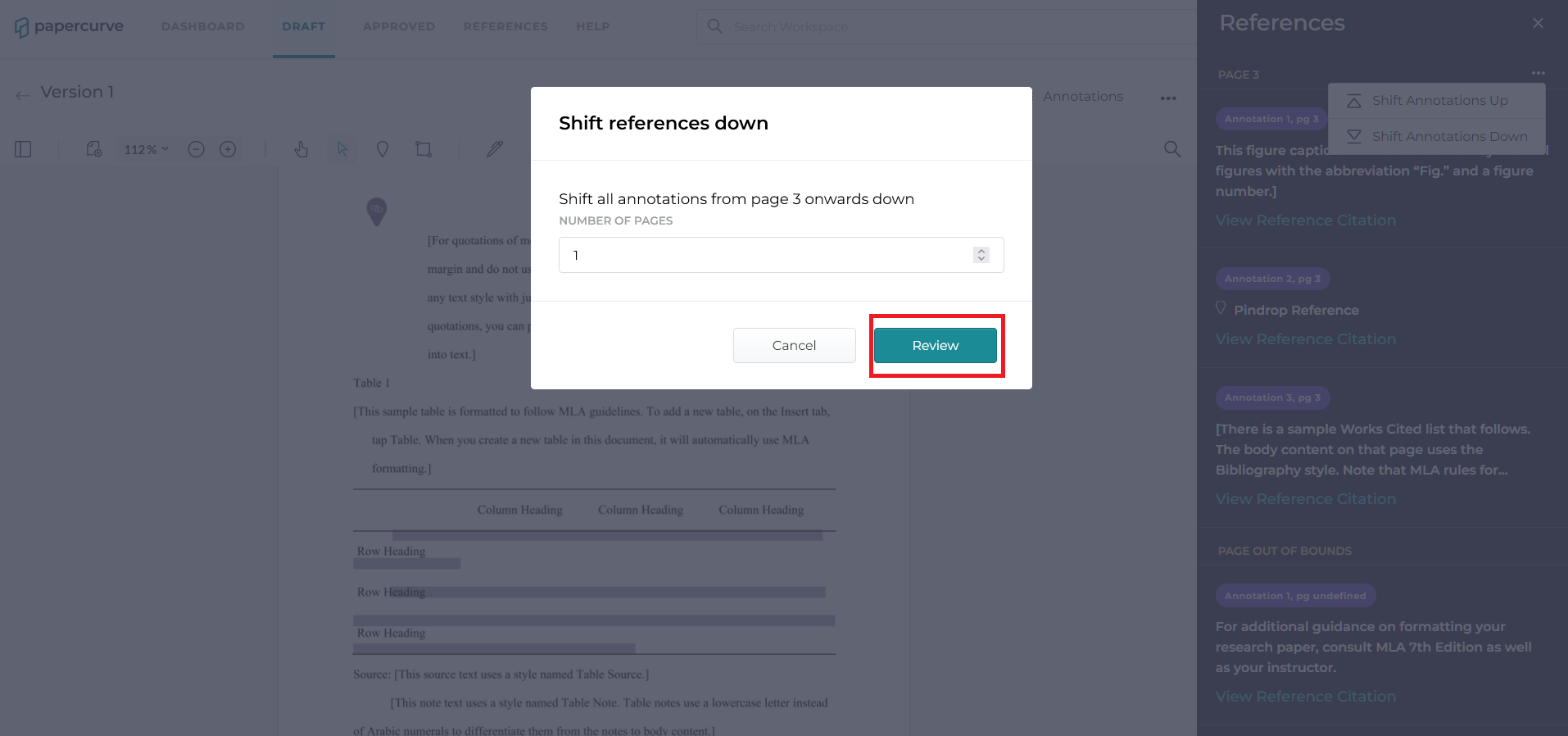
Task: Toggle the sidebar panel icon
Action: [23, 149]
